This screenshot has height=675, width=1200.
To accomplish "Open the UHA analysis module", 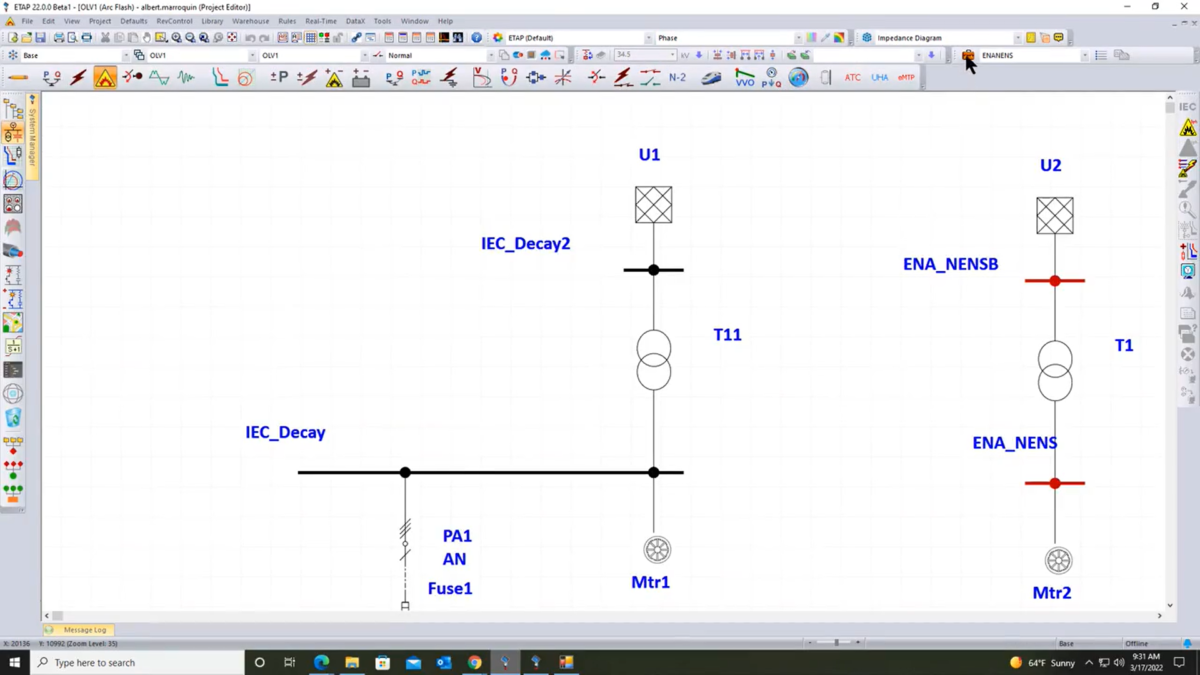I will pos(879,77).
